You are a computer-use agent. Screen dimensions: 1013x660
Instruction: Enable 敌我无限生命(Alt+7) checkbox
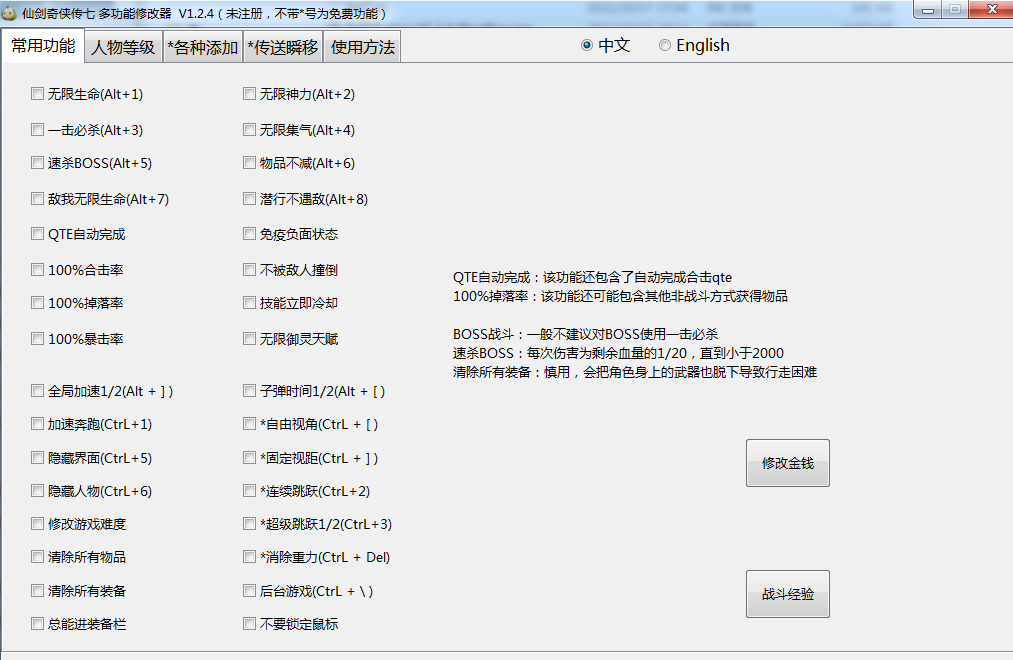pos(37,199)
